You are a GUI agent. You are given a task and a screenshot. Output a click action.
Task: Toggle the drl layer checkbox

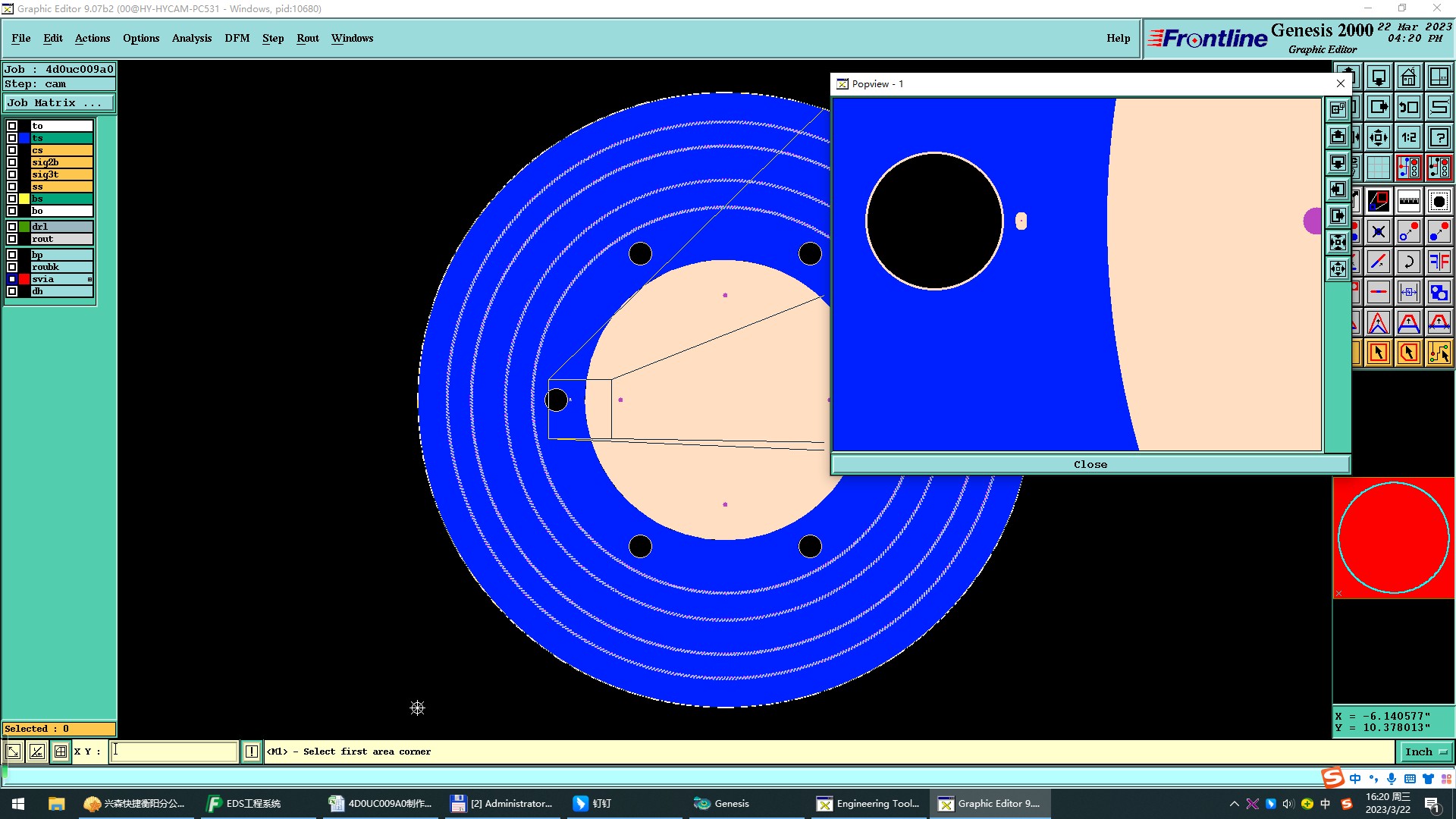tap(12, 227)
